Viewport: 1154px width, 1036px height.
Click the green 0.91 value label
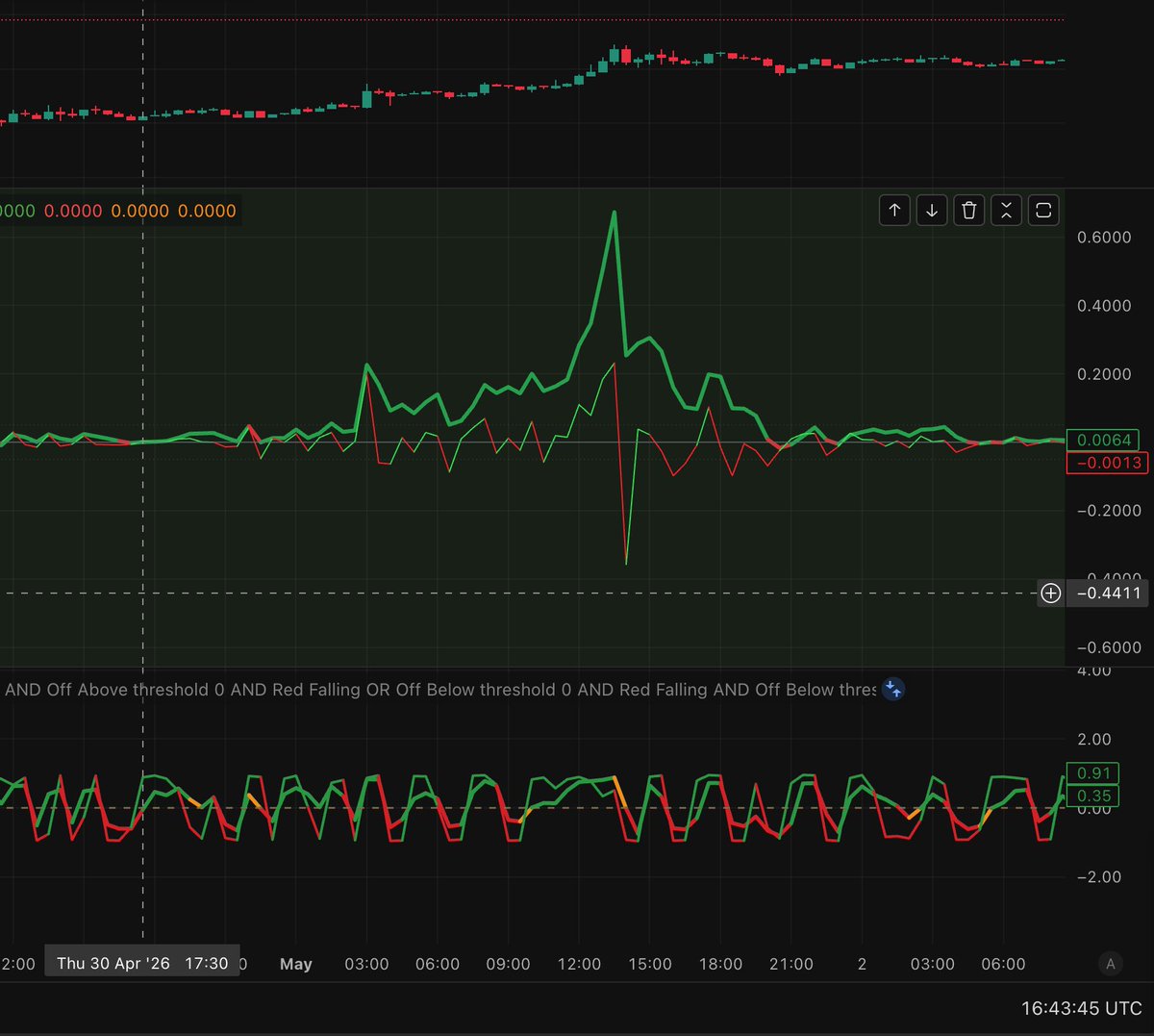pos(1093,773)
